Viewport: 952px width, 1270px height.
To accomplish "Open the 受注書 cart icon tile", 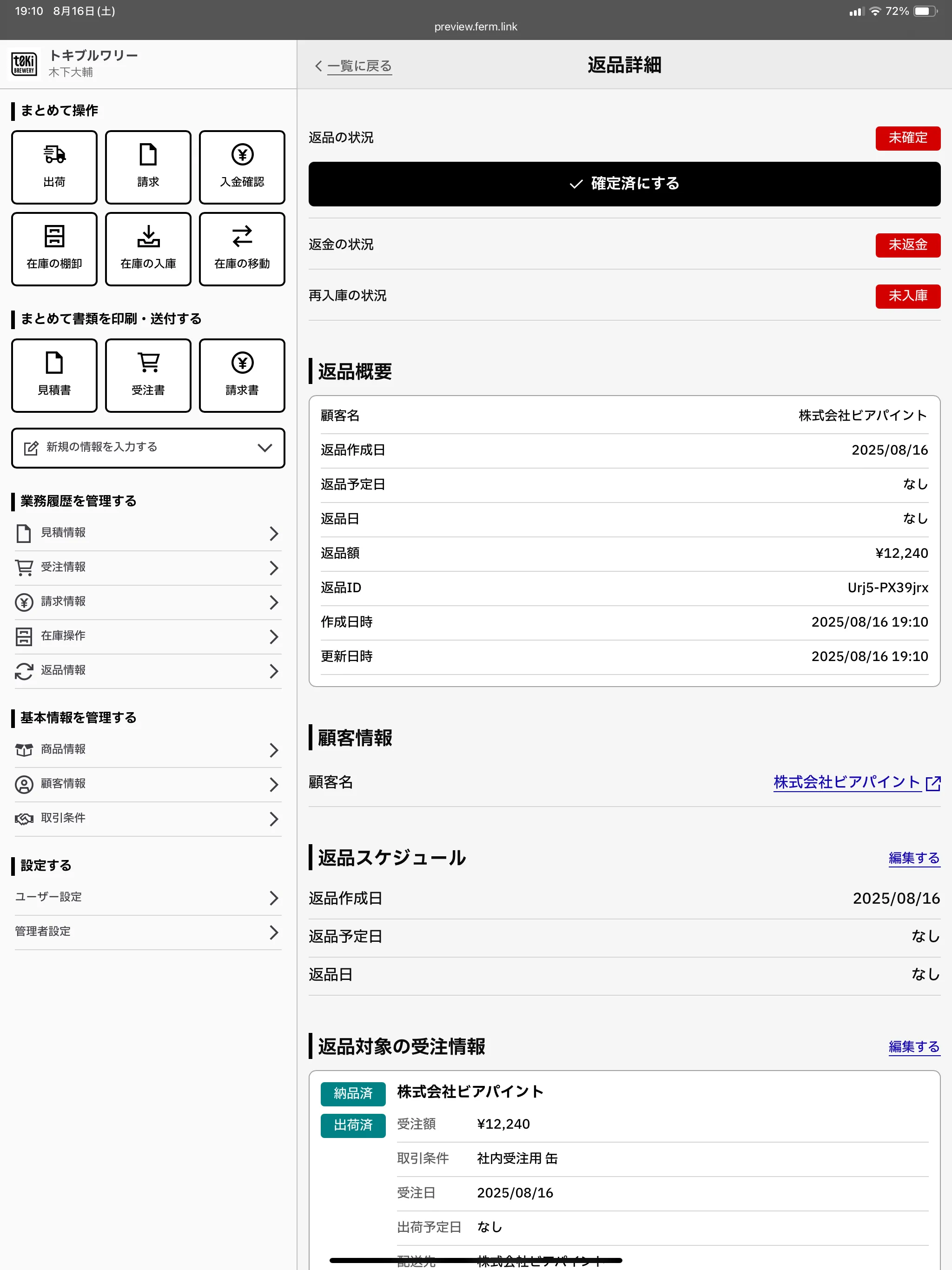I will click(148, 375).
